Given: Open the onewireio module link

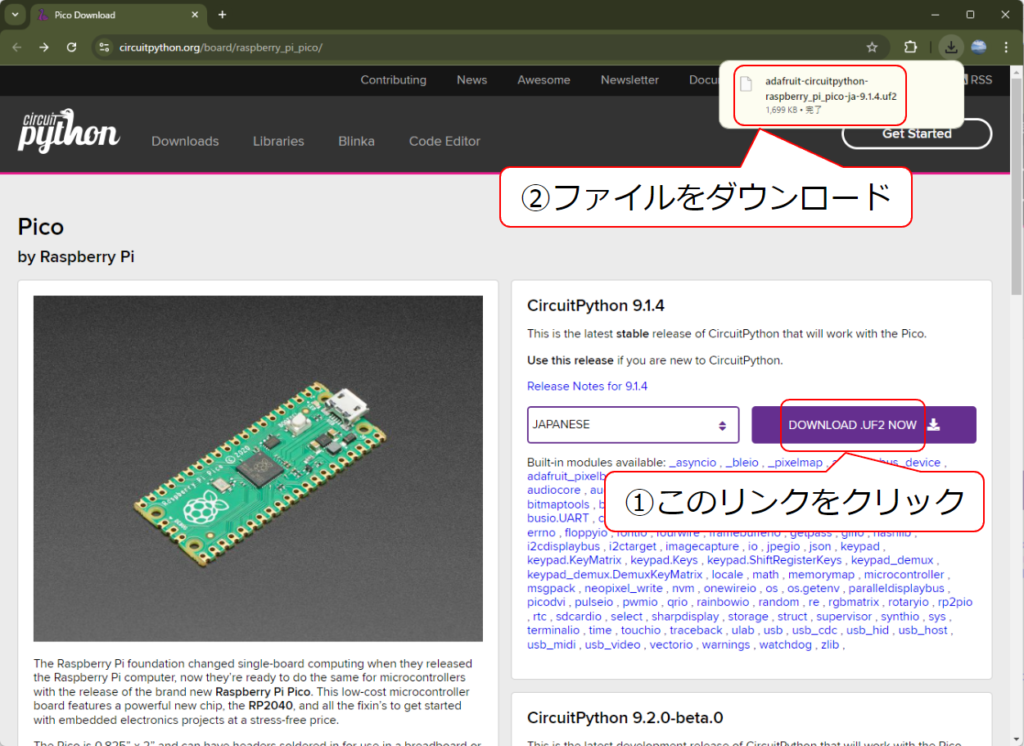Looking at the screenshot, I should point(729,589).
